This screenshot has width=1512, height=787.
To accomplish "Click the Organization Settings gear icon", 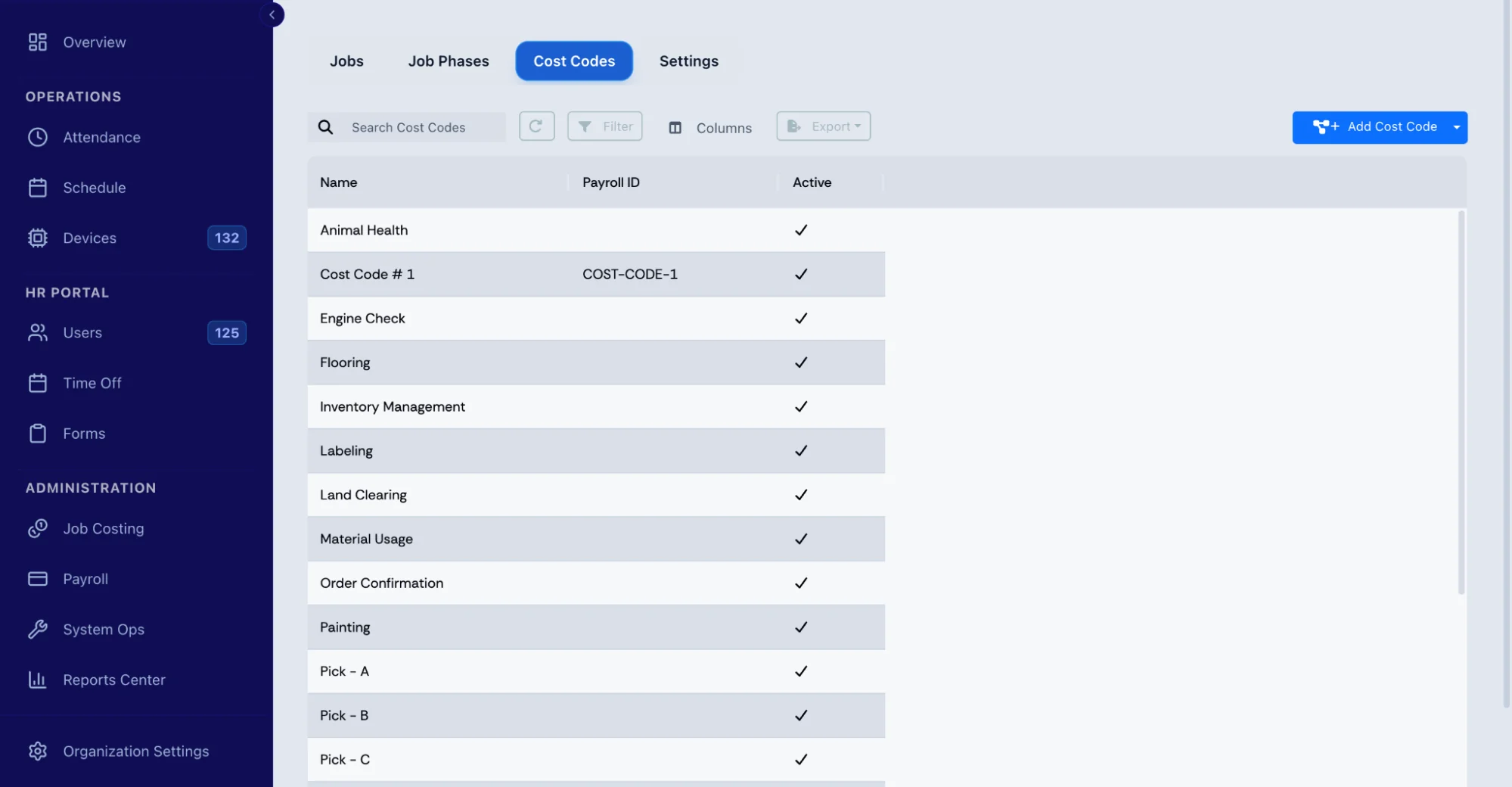I will [x=38, y=751].
